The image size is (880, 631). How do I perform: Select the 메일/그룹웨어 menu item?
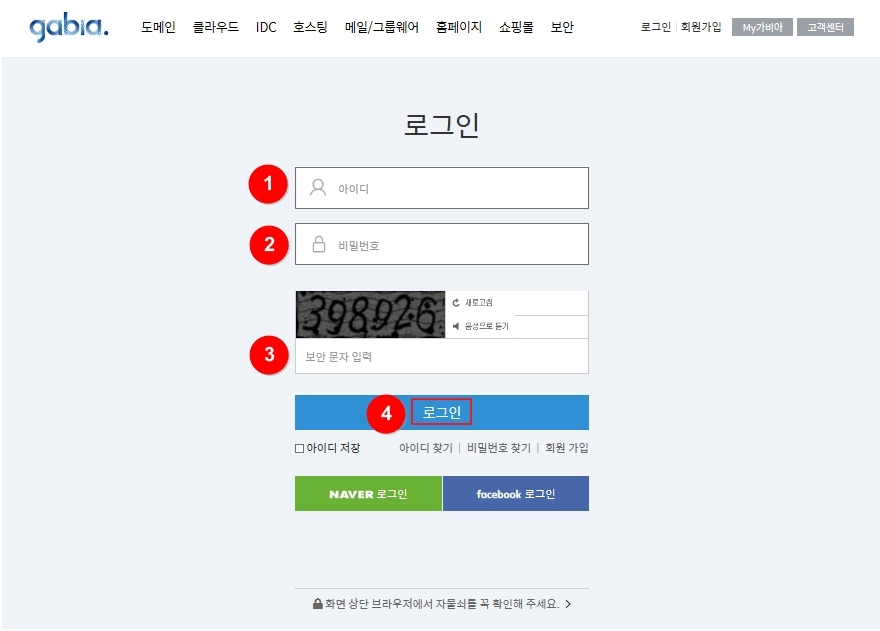[382, 27]
